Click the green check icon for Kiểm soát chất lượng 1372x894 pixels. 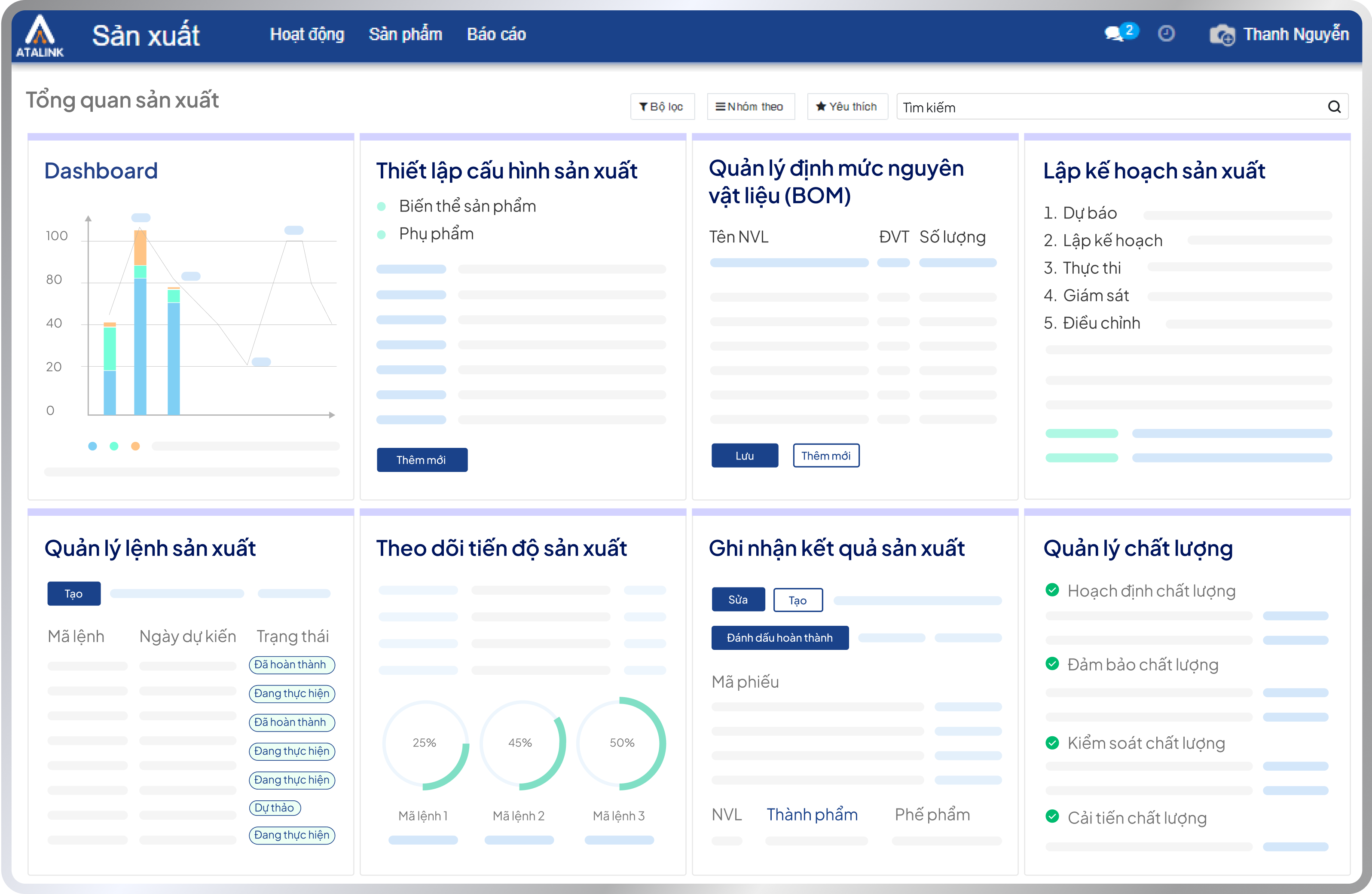tap(1052, 742)
